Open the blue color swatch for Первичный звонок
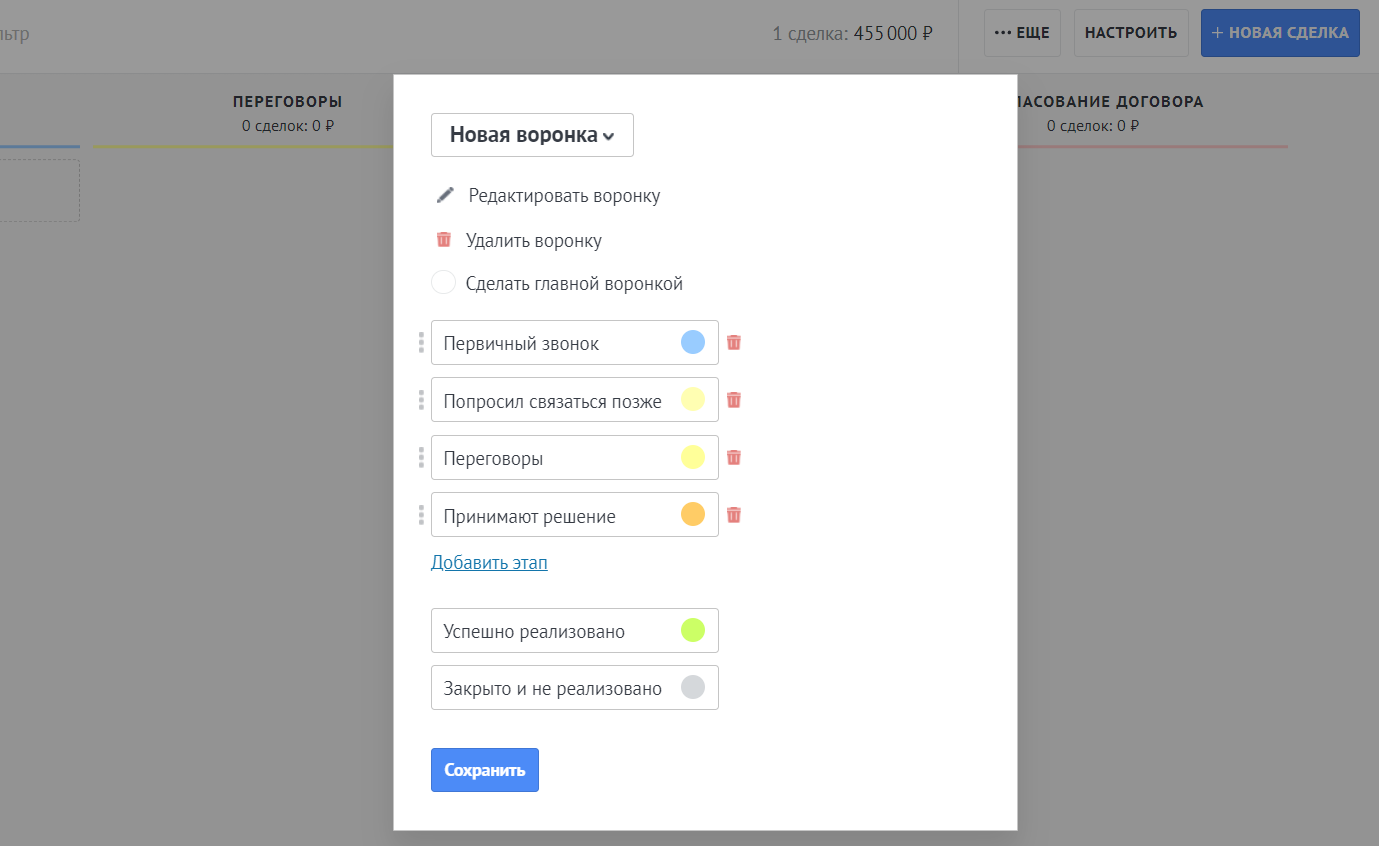The image size is (1379, 846). pyautogui.click(x=693, y=343)
